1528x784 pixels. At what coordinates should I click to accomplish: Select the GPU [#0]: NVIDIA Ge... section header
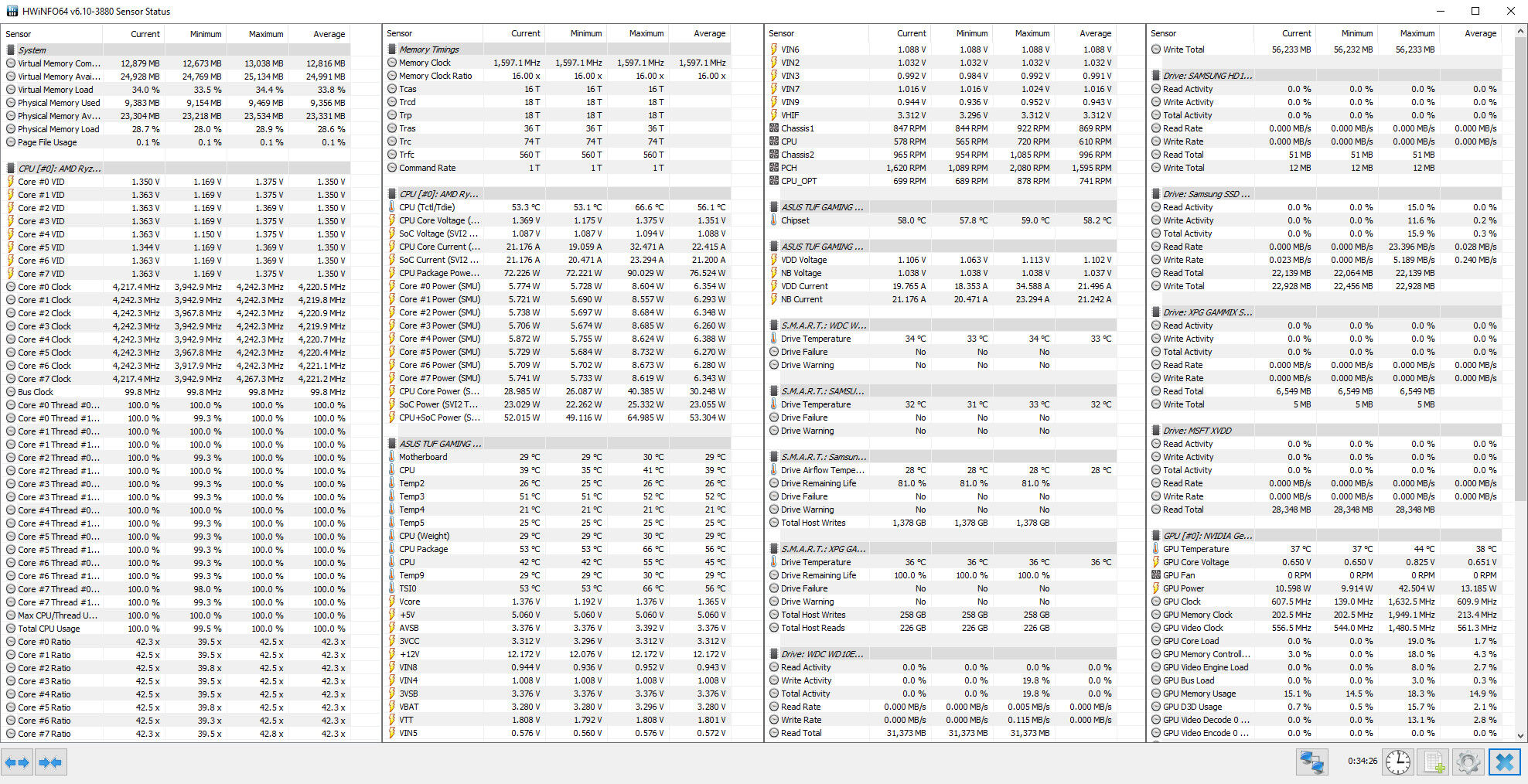1324,536
